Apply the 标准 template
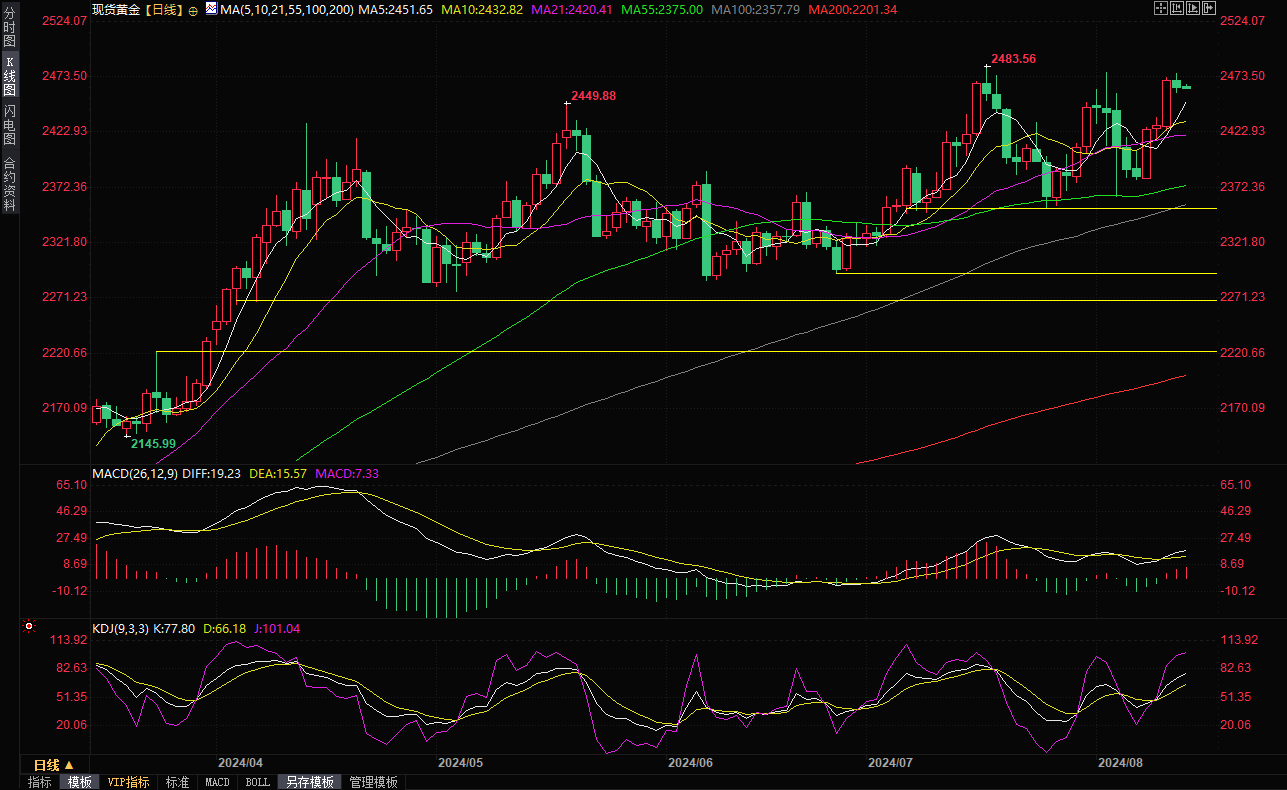Viewport: 1287px width, 790px height. pyautogui.click(x=177, y=782)
